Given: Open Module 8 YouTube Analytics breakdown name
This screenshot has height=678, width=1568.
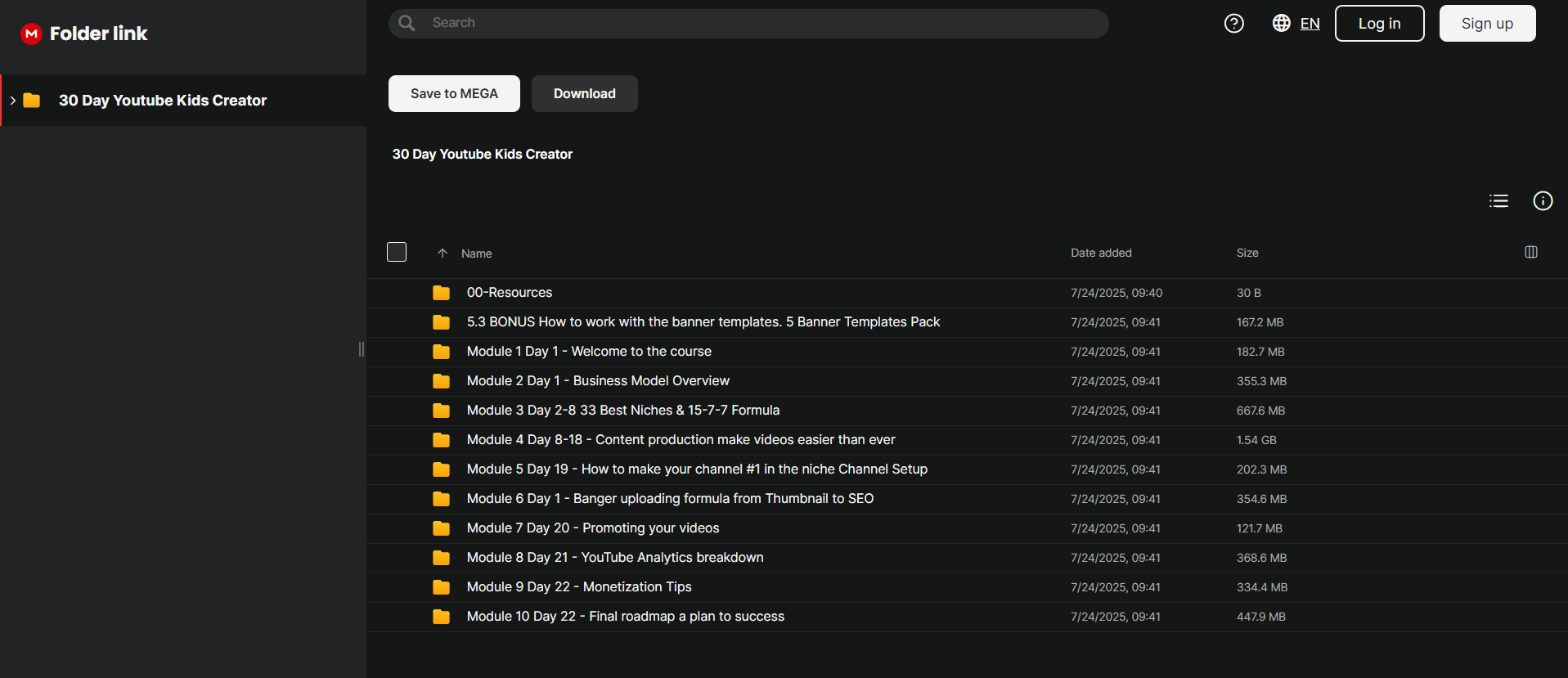Looking at the screenshot, I should point(615,558).
